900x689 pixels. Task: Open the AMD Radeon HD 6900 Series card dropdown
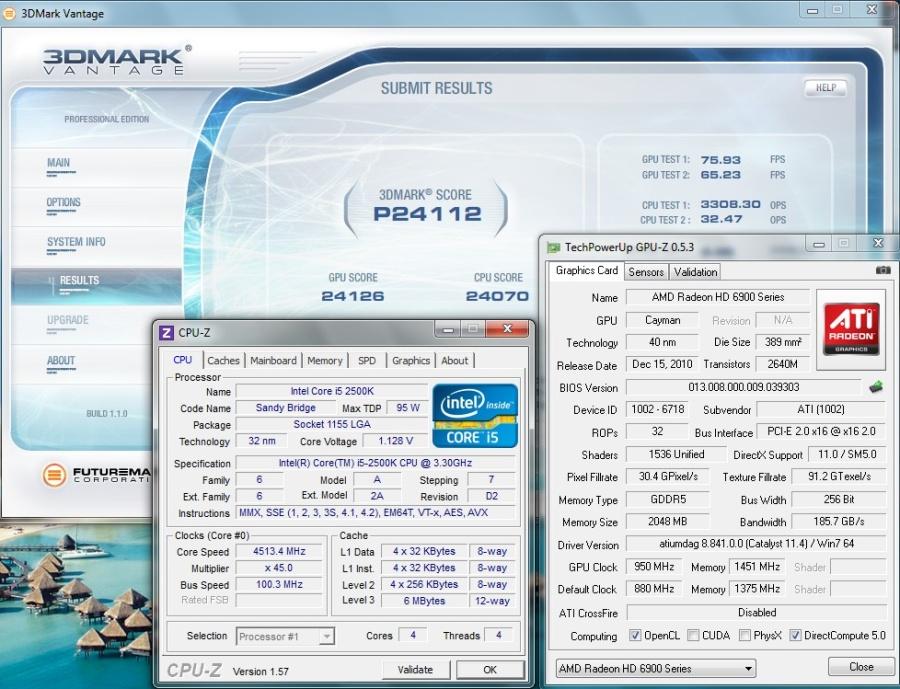coord(655,668)
